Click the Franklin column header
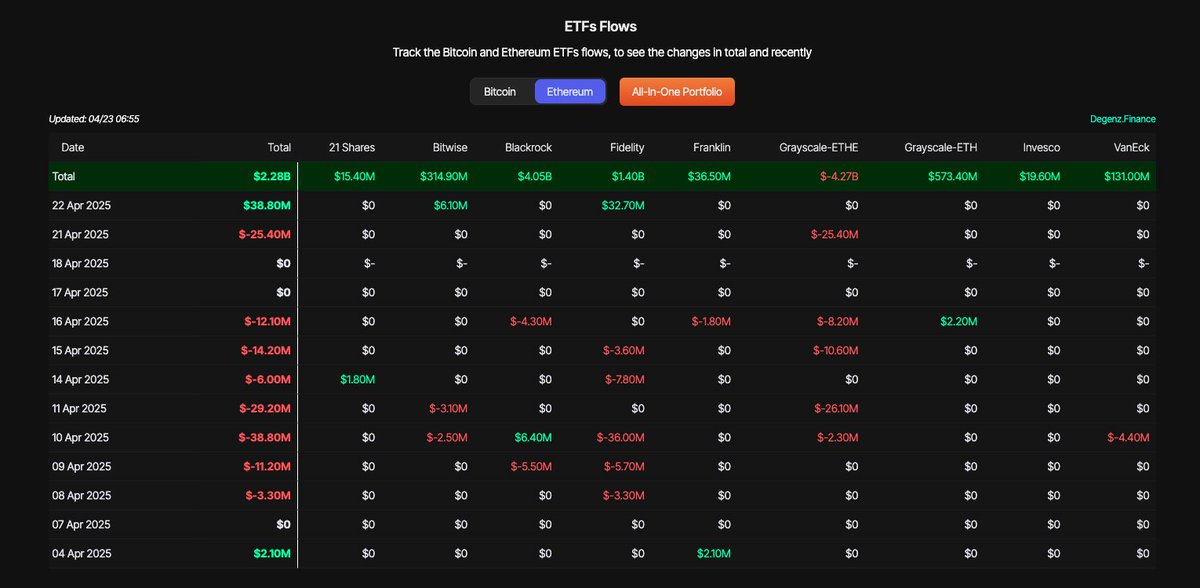The width and height of the screenshot is (1200, 588). tap(712, 147)
